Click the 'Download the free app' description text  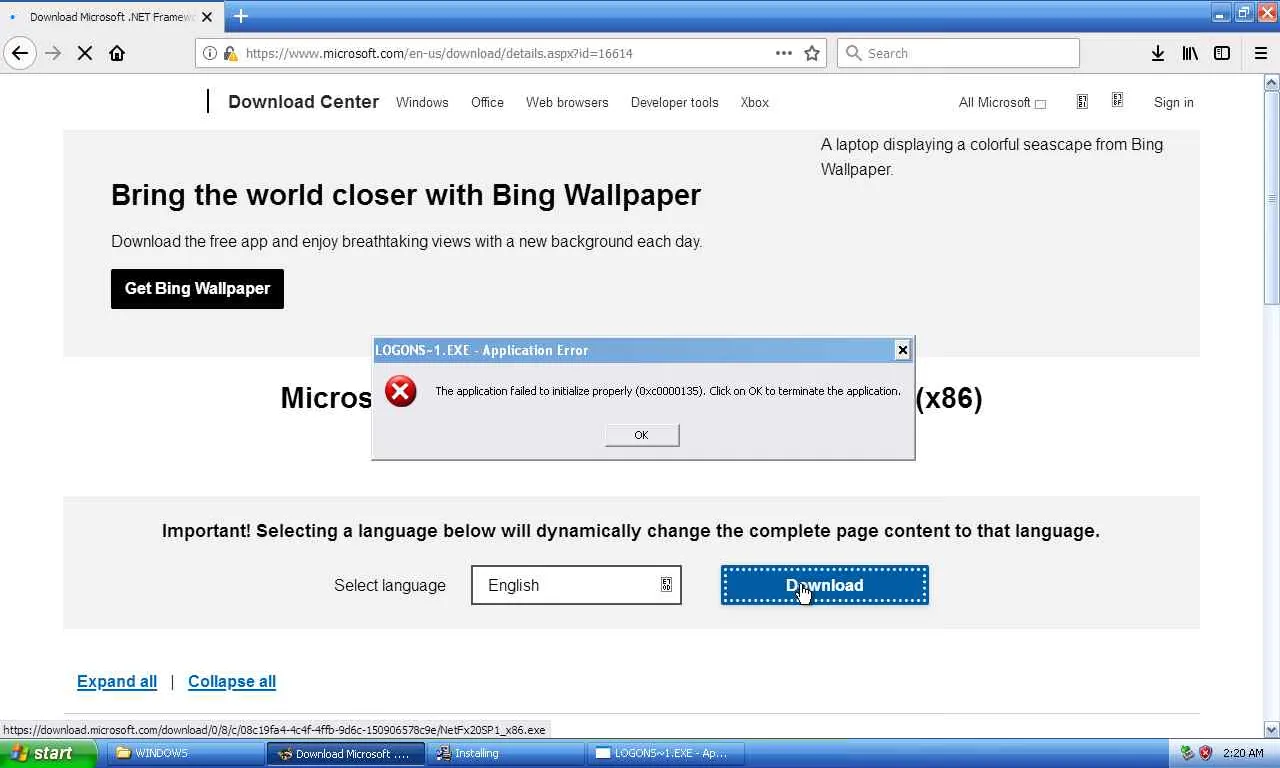(x=407, y=241)
